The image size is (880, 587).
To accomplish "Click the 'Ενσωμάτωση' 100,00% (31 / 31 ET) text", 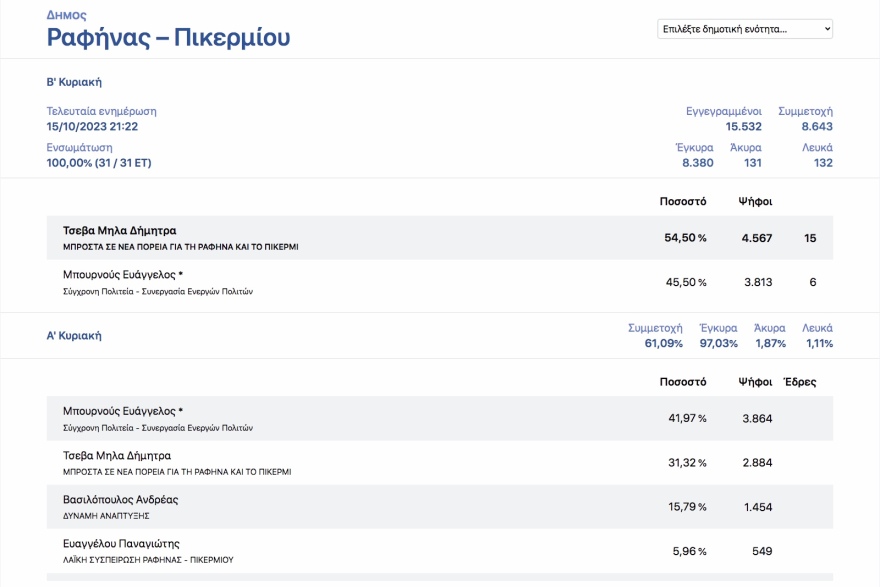I will (x=99, y=163).
